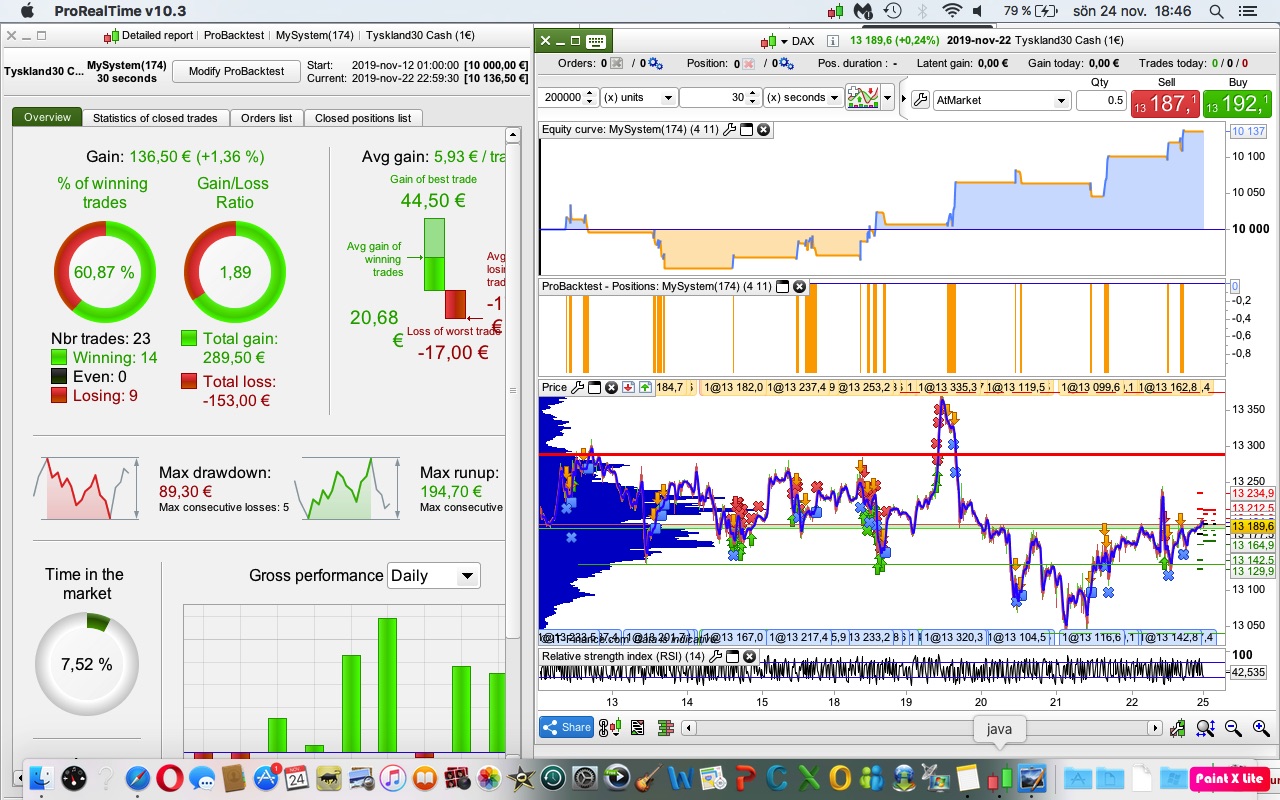Open orders gear settings icon
This screenshot has width=1280, height=800.
click(x=656, y=64)
